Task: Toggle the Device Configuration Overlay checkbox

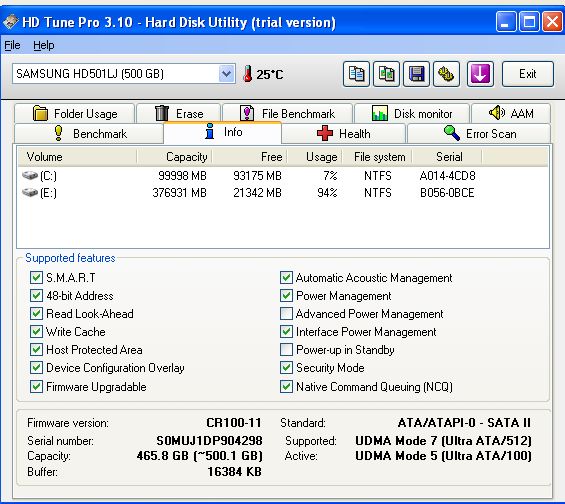Action: point(36,368)
